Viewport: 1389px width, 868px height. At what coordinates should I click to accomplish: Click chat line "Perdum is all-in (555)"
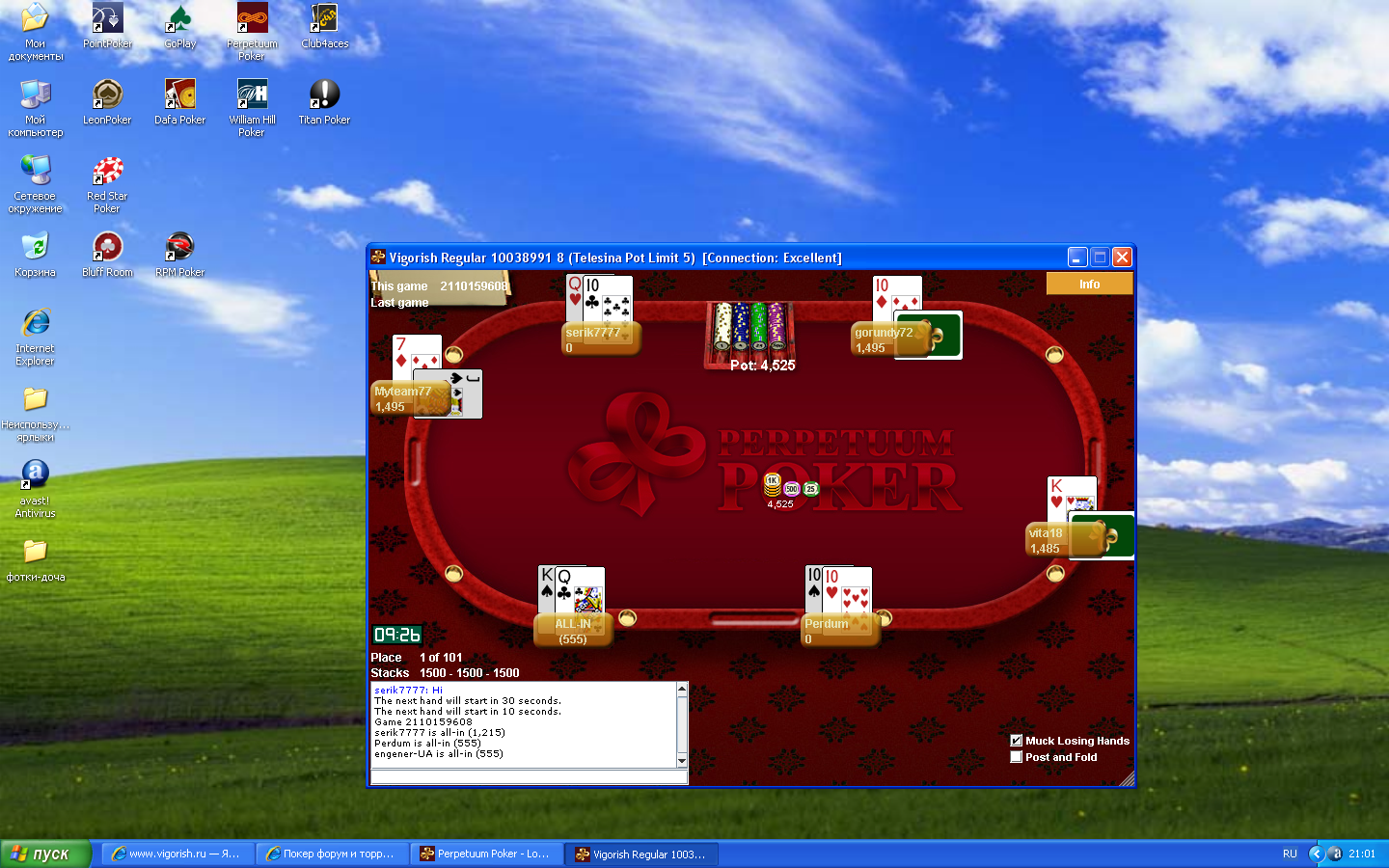point(427,743)
